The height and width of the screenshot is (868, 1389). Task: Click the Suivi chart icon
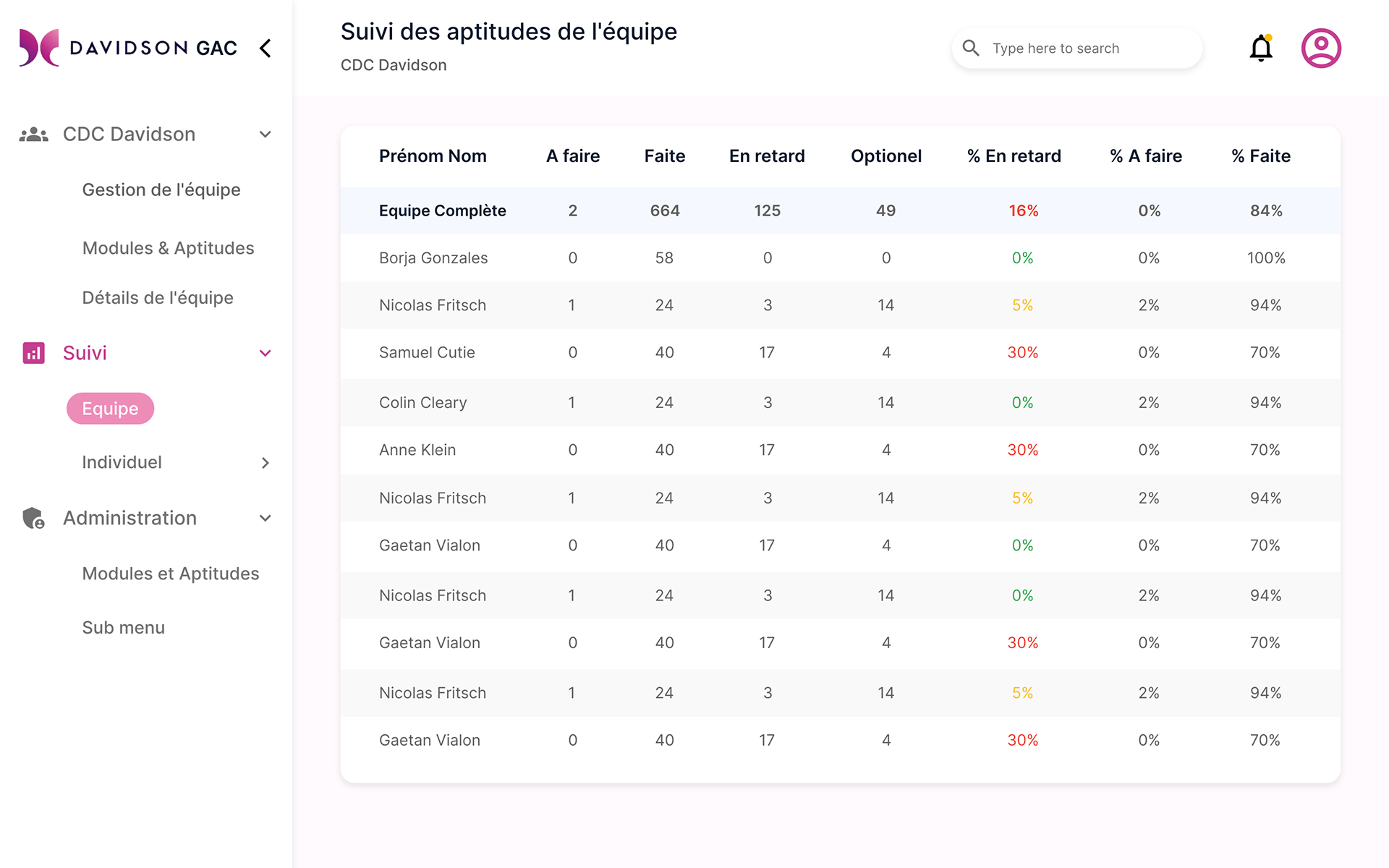[x=33, y=353]
